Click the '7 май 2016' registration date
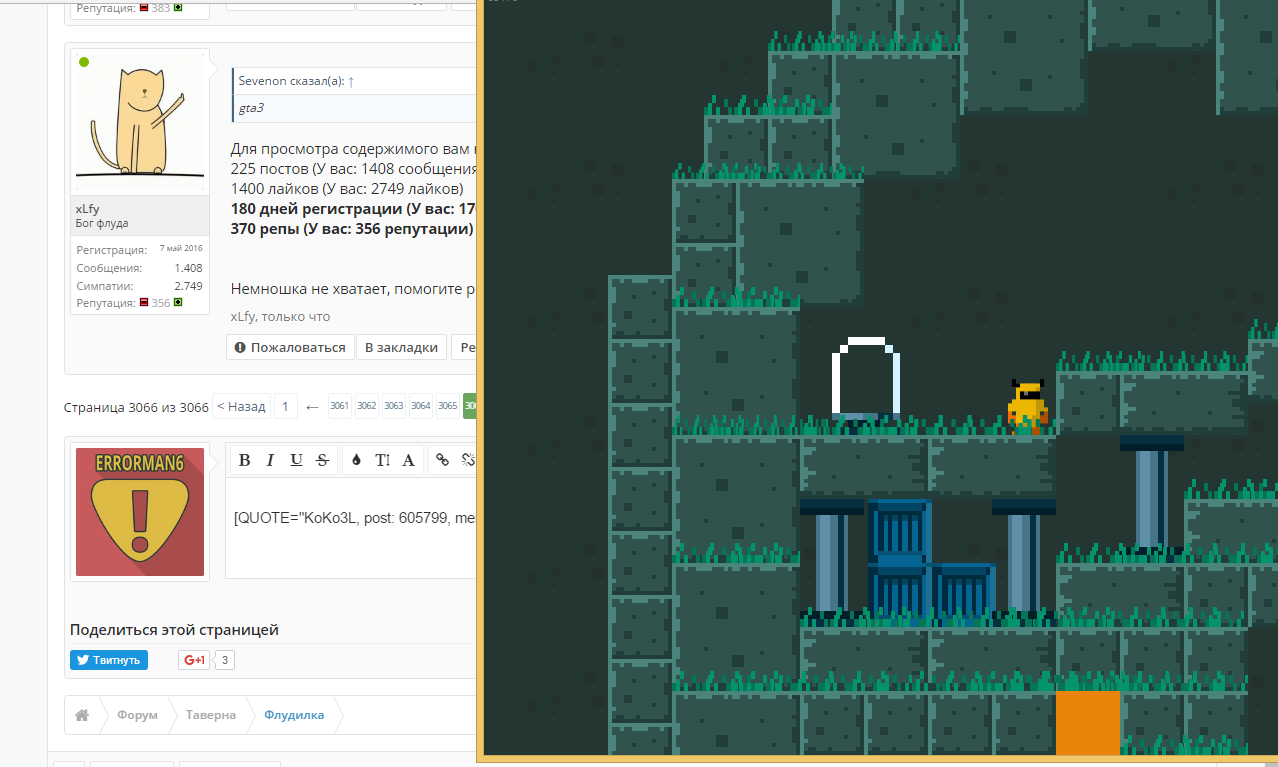This screenshot has height=767, width=1278. (181, 248)
